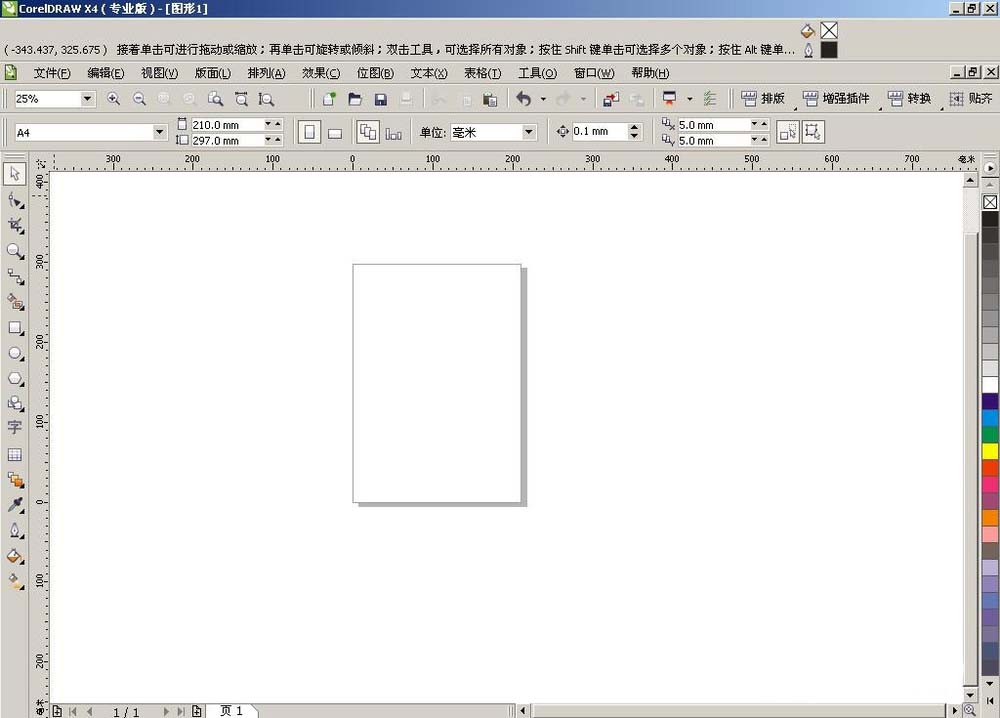Increase page height 297.0 mm spinner

tap(278, 140)
